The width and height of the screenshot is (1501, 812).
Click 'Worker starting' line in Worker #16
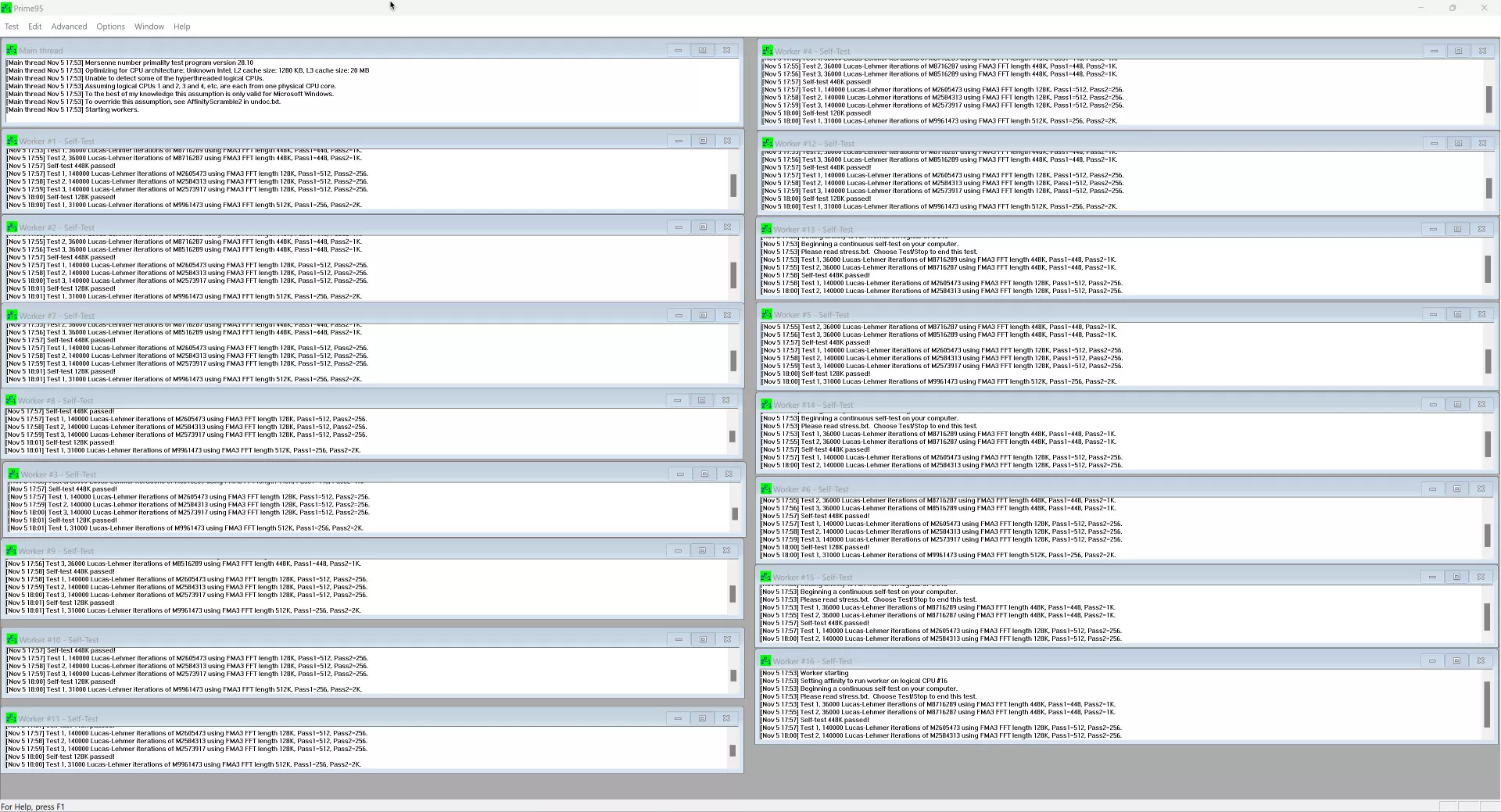click(x=804, y=673)
